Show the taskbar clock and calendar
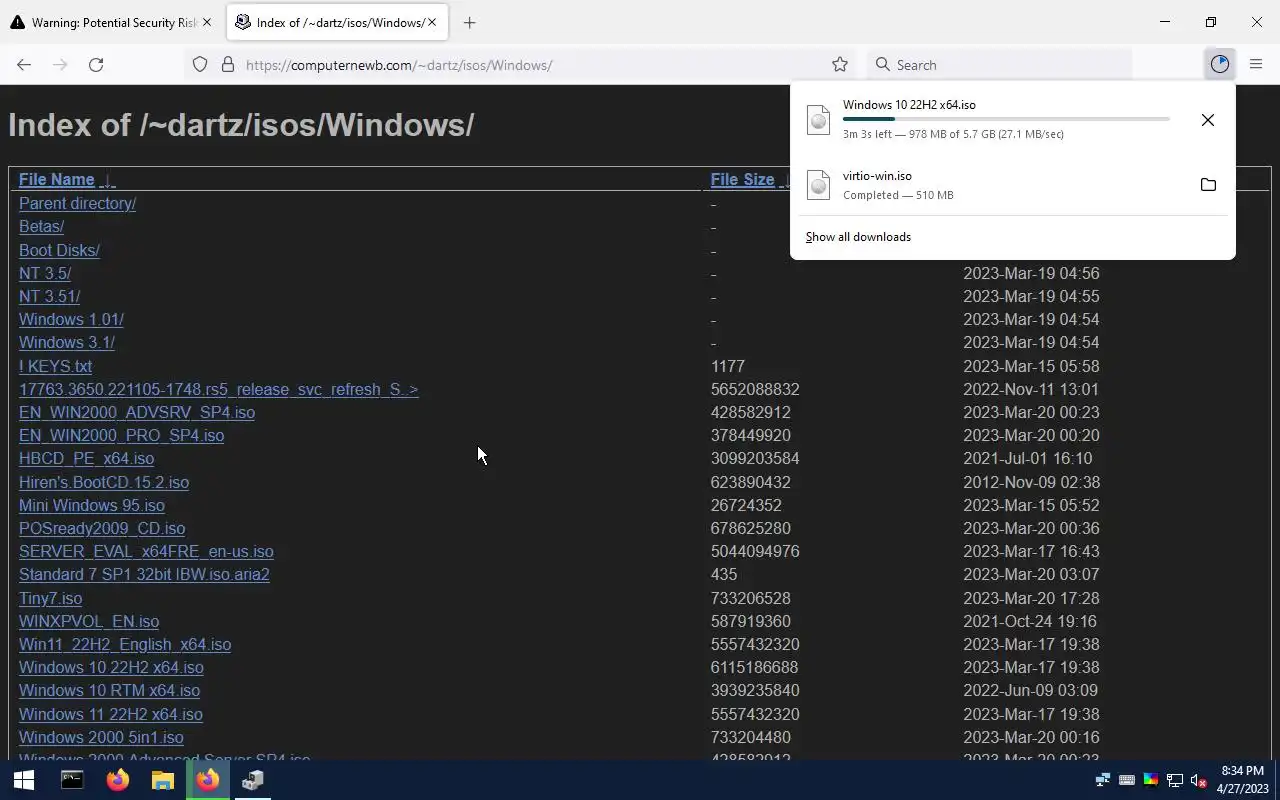 point(1242,780)
